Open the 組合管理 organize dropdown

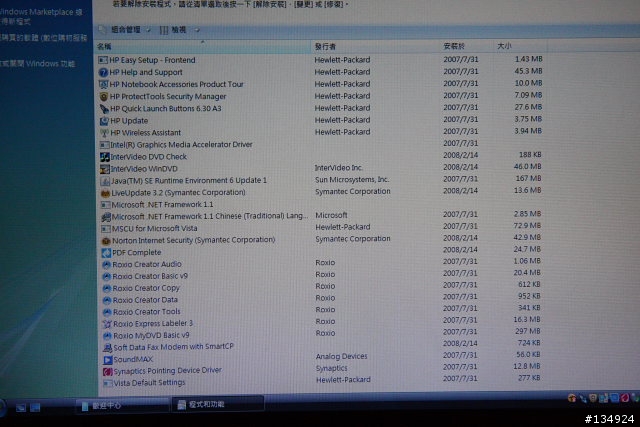[125, 30]
